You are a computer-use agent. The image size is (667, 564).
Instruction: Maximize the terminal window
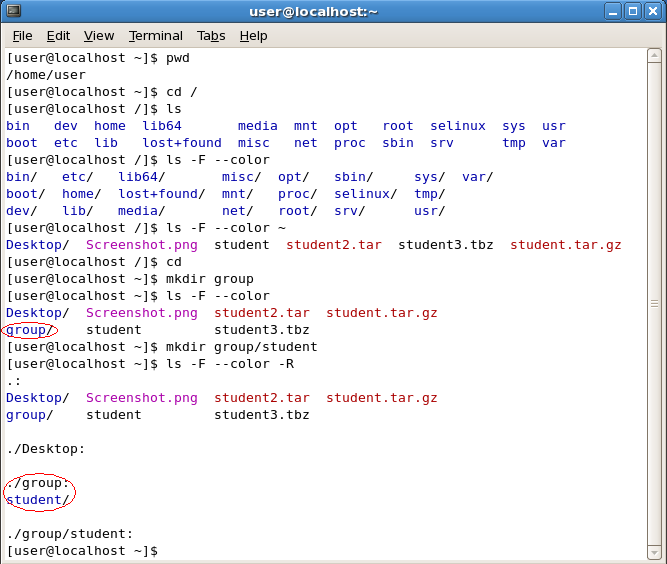(633, 11)
